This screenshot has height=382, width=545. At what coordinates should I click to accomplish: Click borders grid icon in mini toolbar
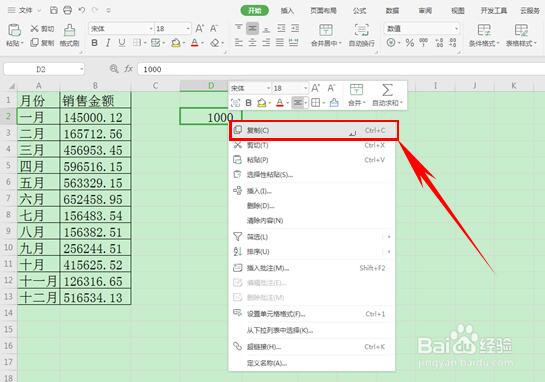click(x=315, y=103)
